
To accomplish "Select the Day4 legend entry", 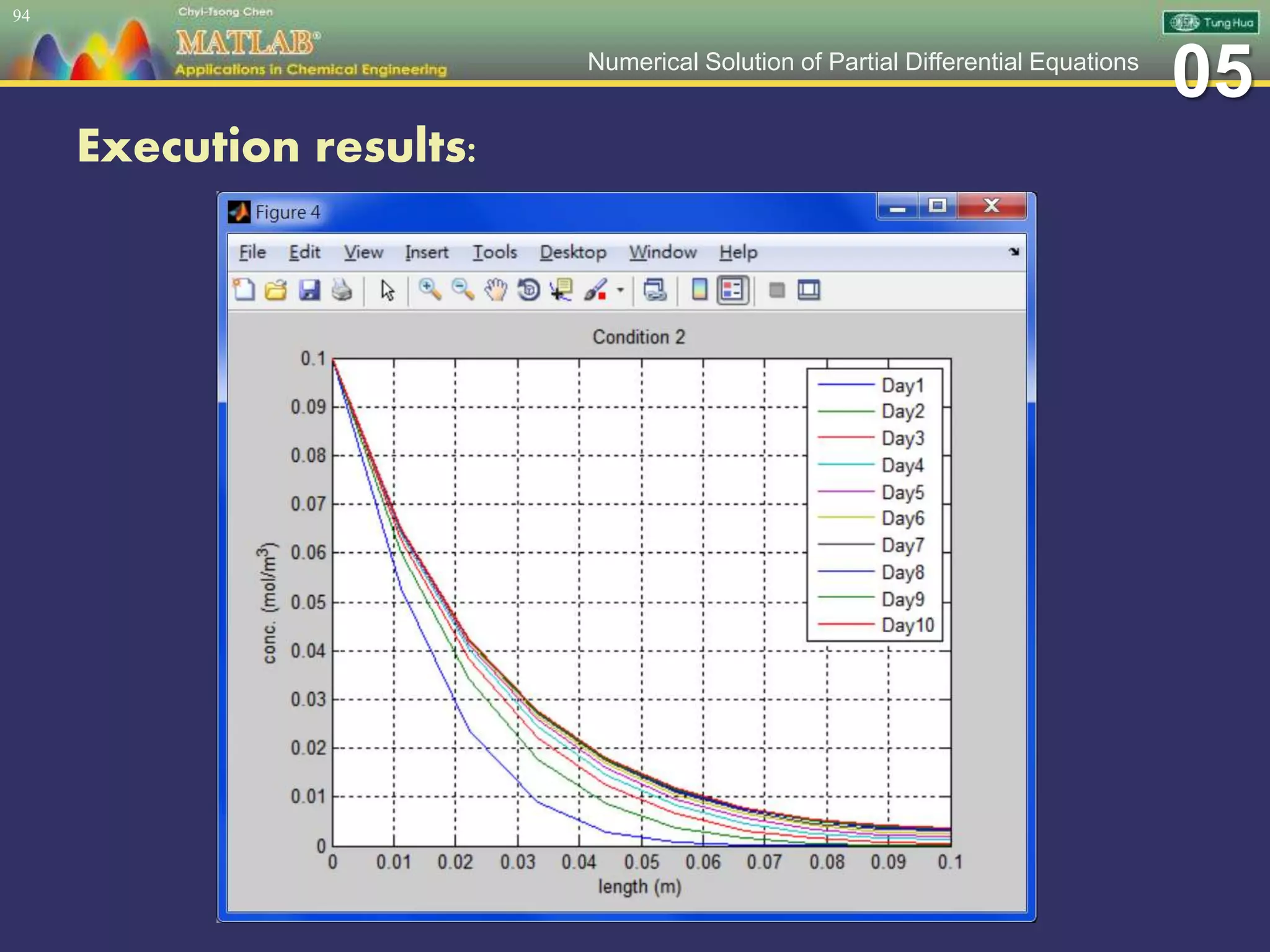I will [871, 465].
